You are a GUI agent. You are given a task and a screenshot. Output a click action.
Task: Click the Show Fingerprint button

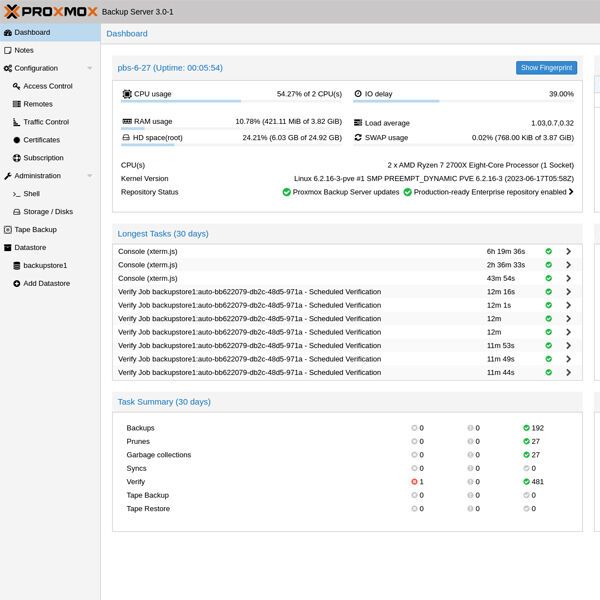[546, 68]
